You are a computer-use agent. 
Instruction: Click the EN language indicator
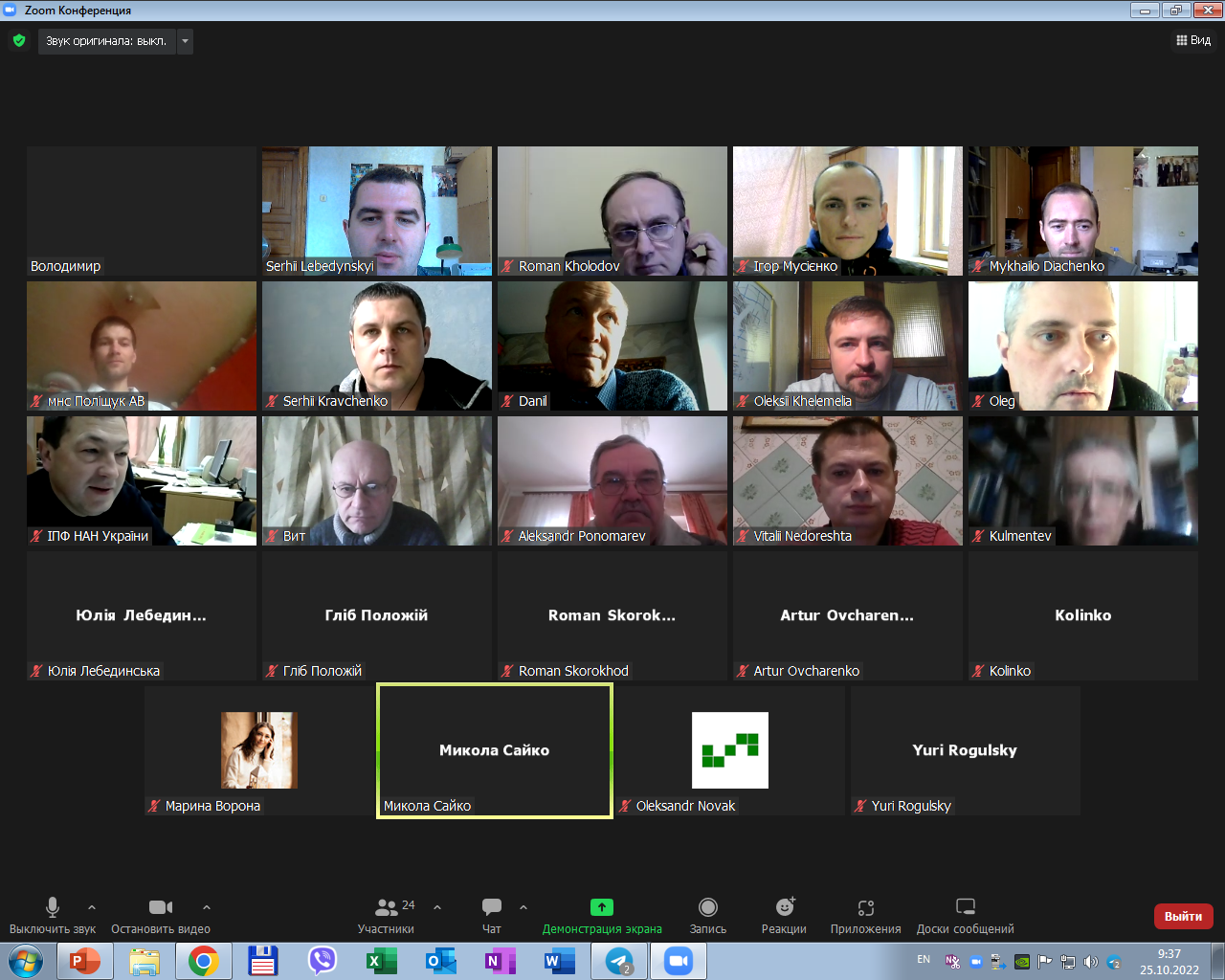point(924,959)
